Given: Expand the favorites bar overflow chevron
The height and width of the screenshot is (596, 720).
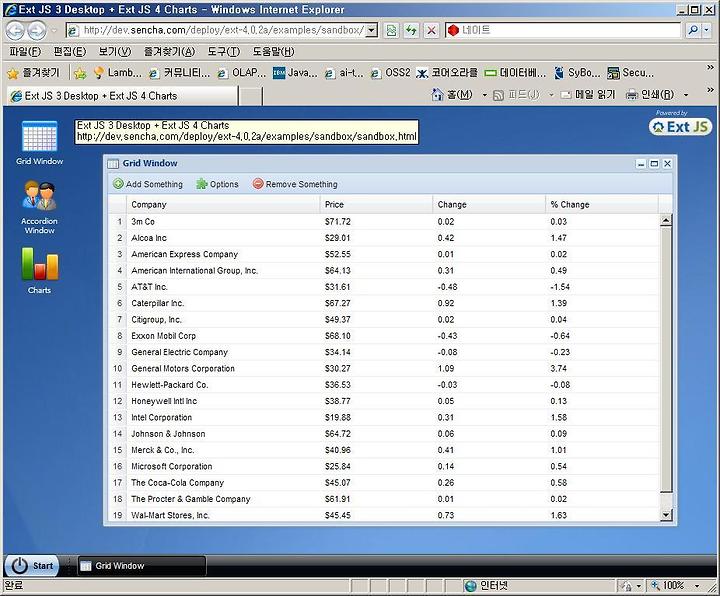Looking at the screenshot, I should [710, 68].
